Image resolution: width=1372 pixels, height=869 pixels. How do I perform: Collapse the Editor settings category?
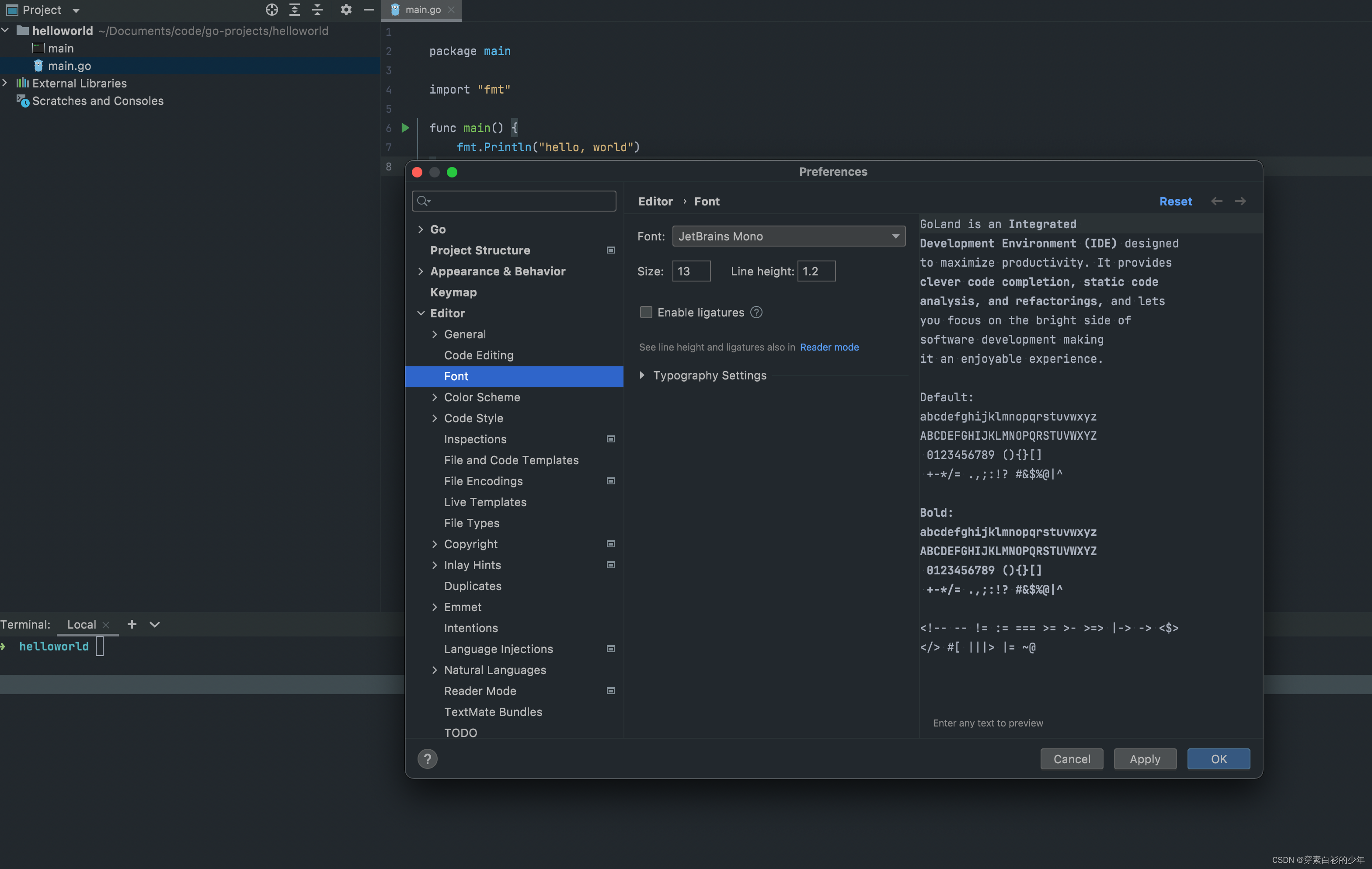point(421,313)
